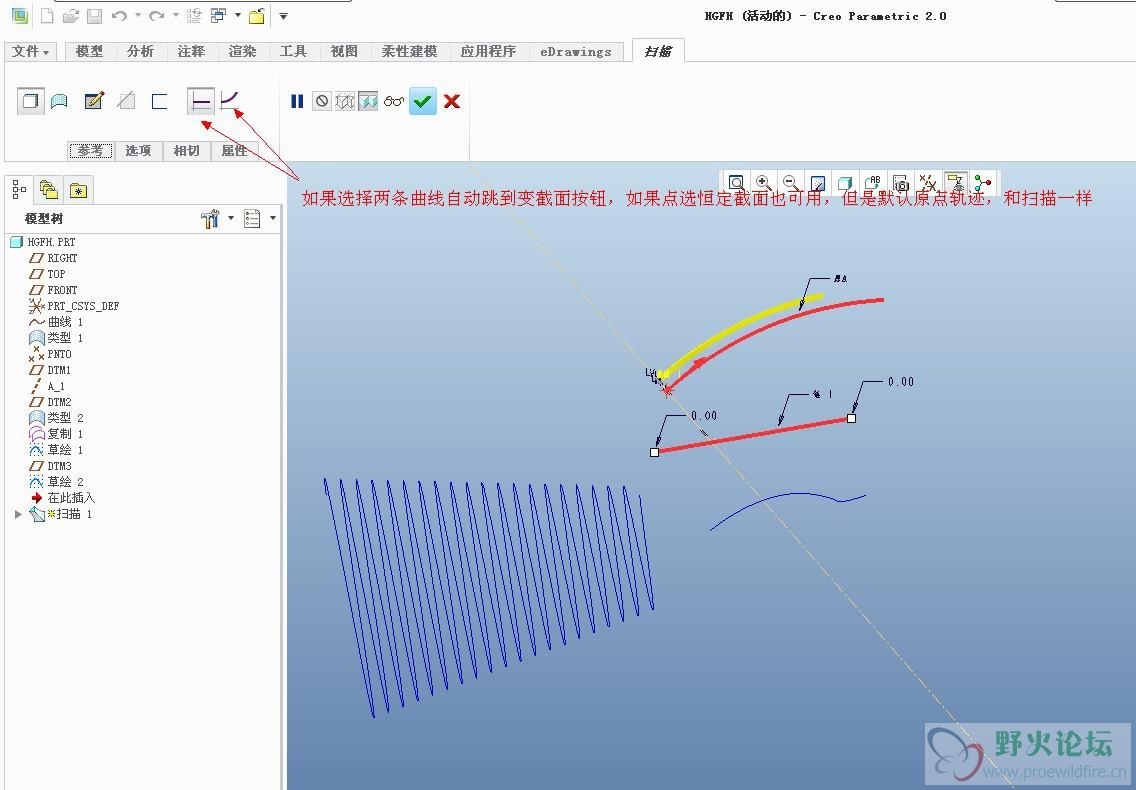
Task: Toggle the remove material option
Action: tap(127, 101)
